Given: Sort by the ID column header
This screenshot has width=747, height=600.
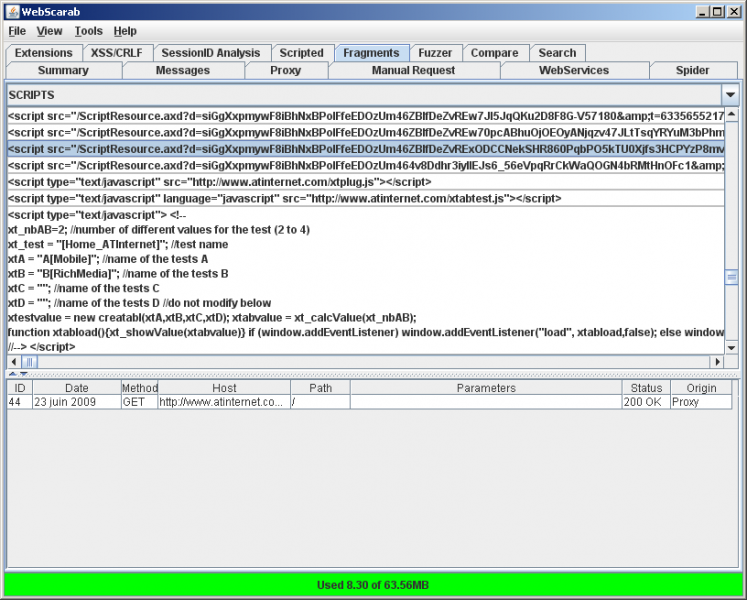Looking at the screenshot, I should (x=20, y=388).
